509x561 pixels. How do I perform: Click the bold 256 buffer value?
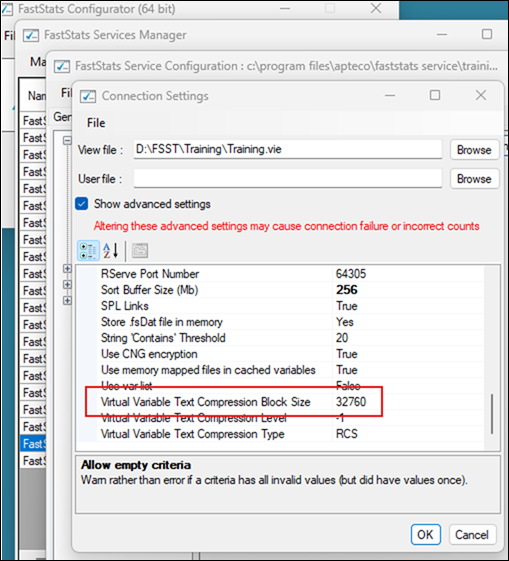(347, 290)
